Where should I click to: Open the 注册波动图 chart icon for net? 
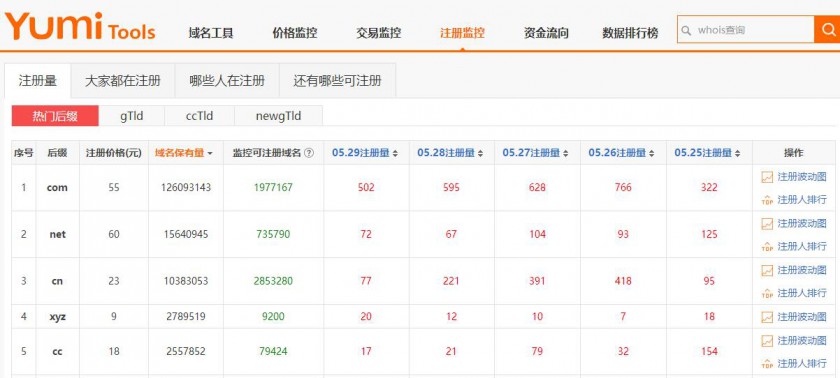[x=767, y=224]
